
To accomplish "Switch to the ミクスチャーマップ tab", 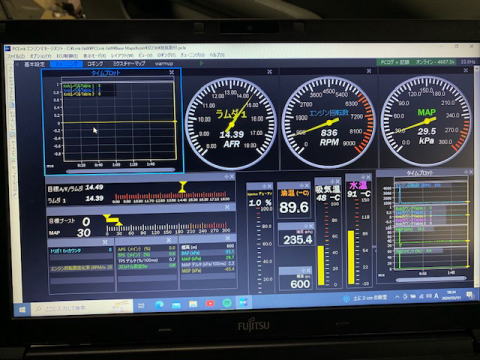I will (x=129, y=63).
